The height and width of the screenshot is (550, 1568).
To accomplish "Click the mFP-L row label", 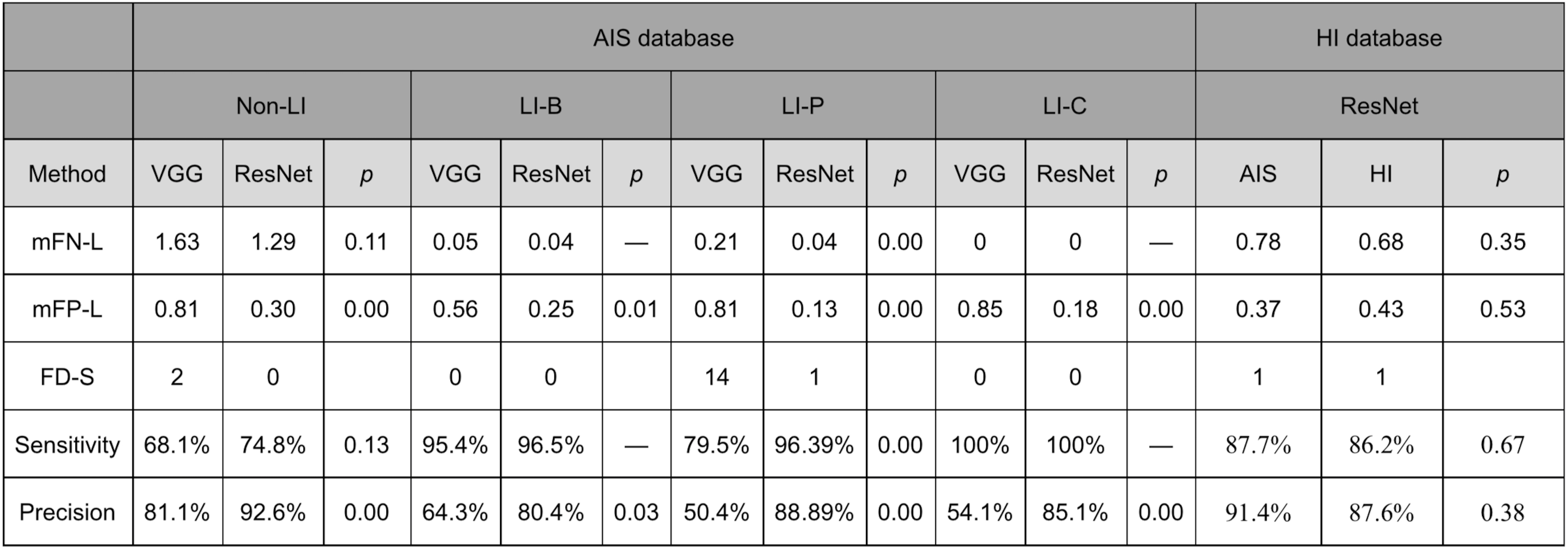I will click(68, 309).
